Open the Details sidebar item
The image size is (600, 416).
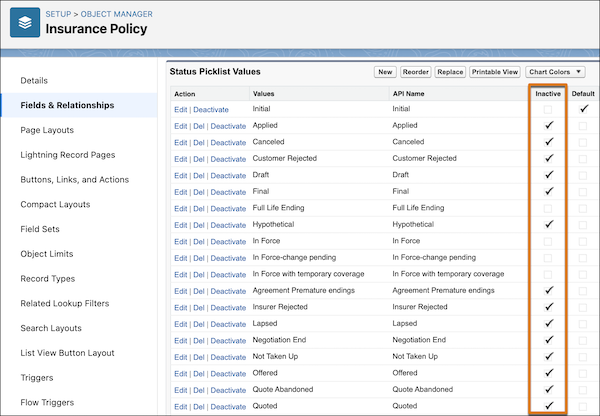(34, 81)
